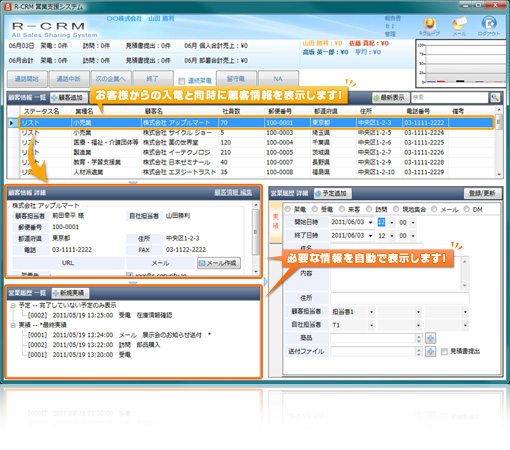Open the 顧客担当者 dropdown showing 担当者1
Image resolution: width=510 pixels, height=450 pixels.
[371, 312]
